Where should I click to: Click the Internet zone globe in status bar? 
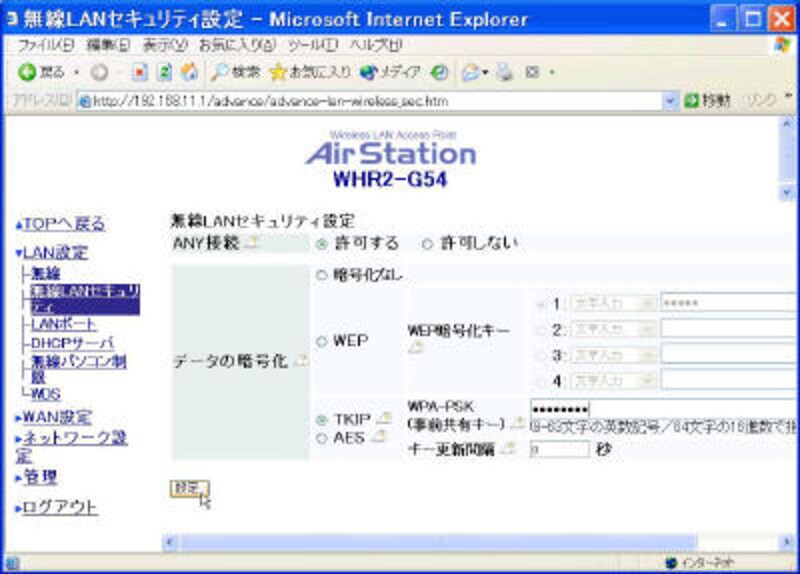point(671,563)
